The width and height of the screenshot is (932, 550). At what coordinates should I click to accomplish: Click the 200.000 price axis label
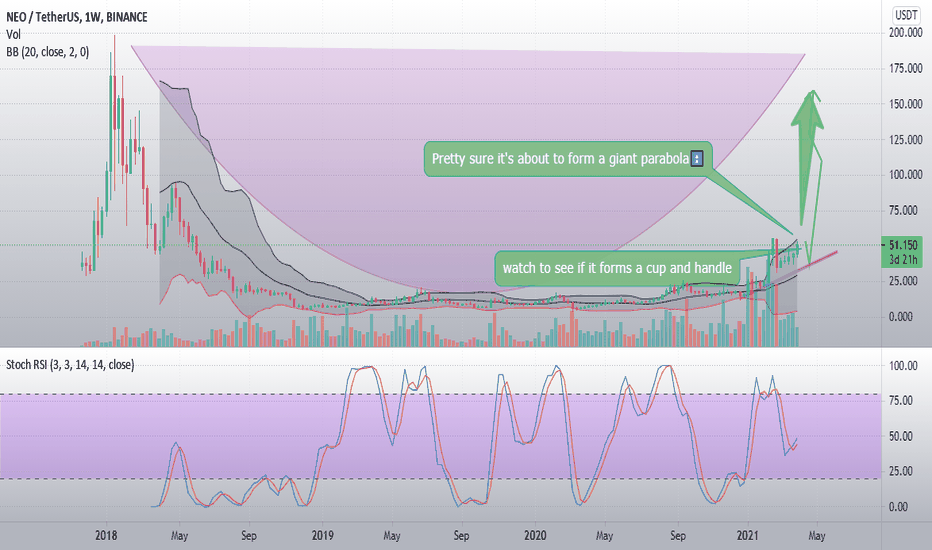905,33
